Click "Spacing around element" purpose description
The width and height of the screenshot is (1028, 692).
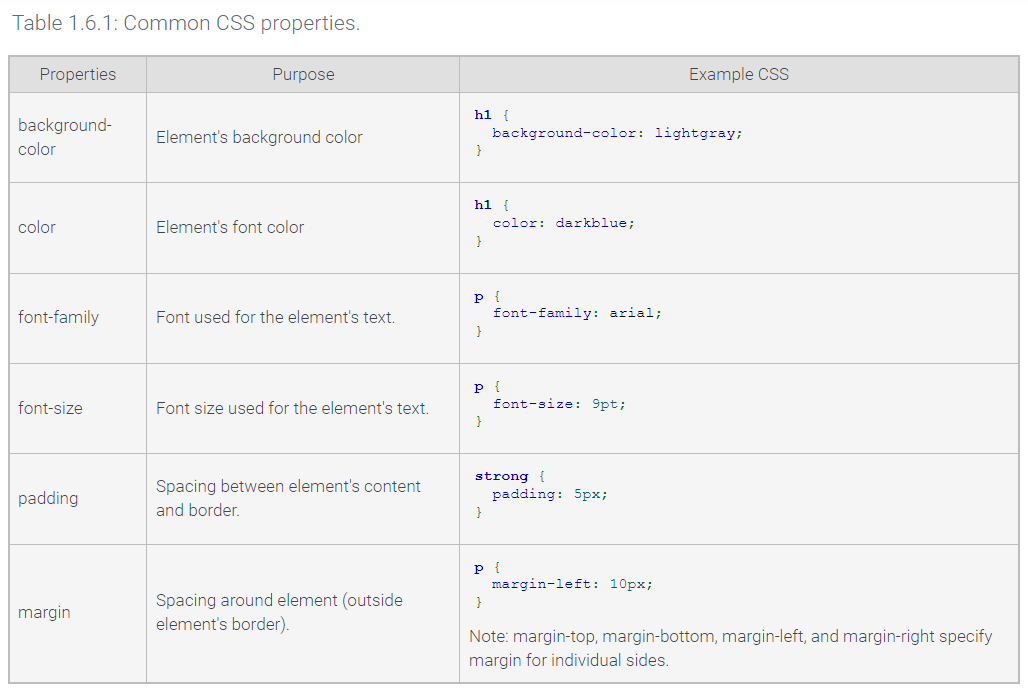pos(279,601)
